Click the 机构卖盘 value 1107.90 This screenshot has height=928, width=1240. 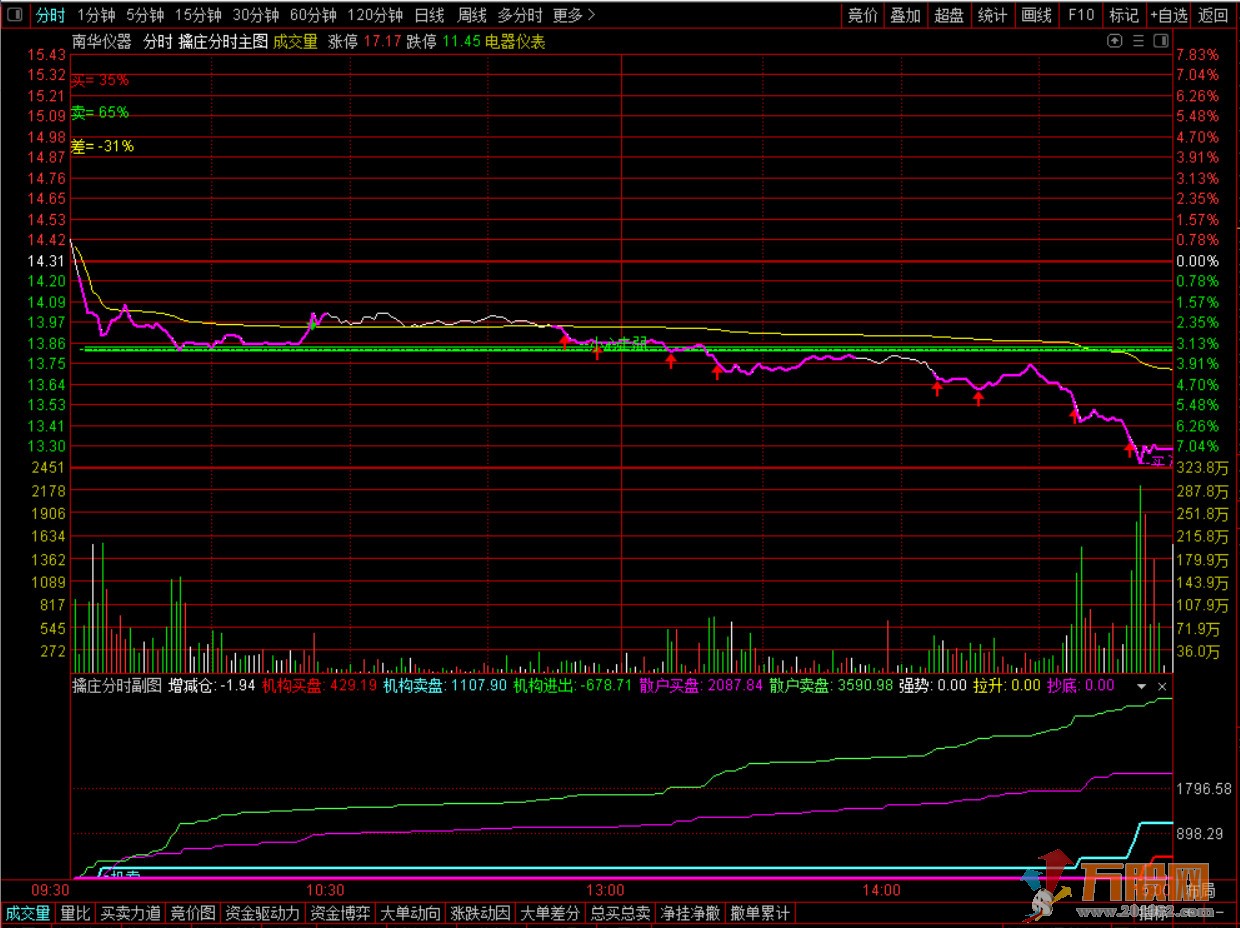click(x=479, y=686)
